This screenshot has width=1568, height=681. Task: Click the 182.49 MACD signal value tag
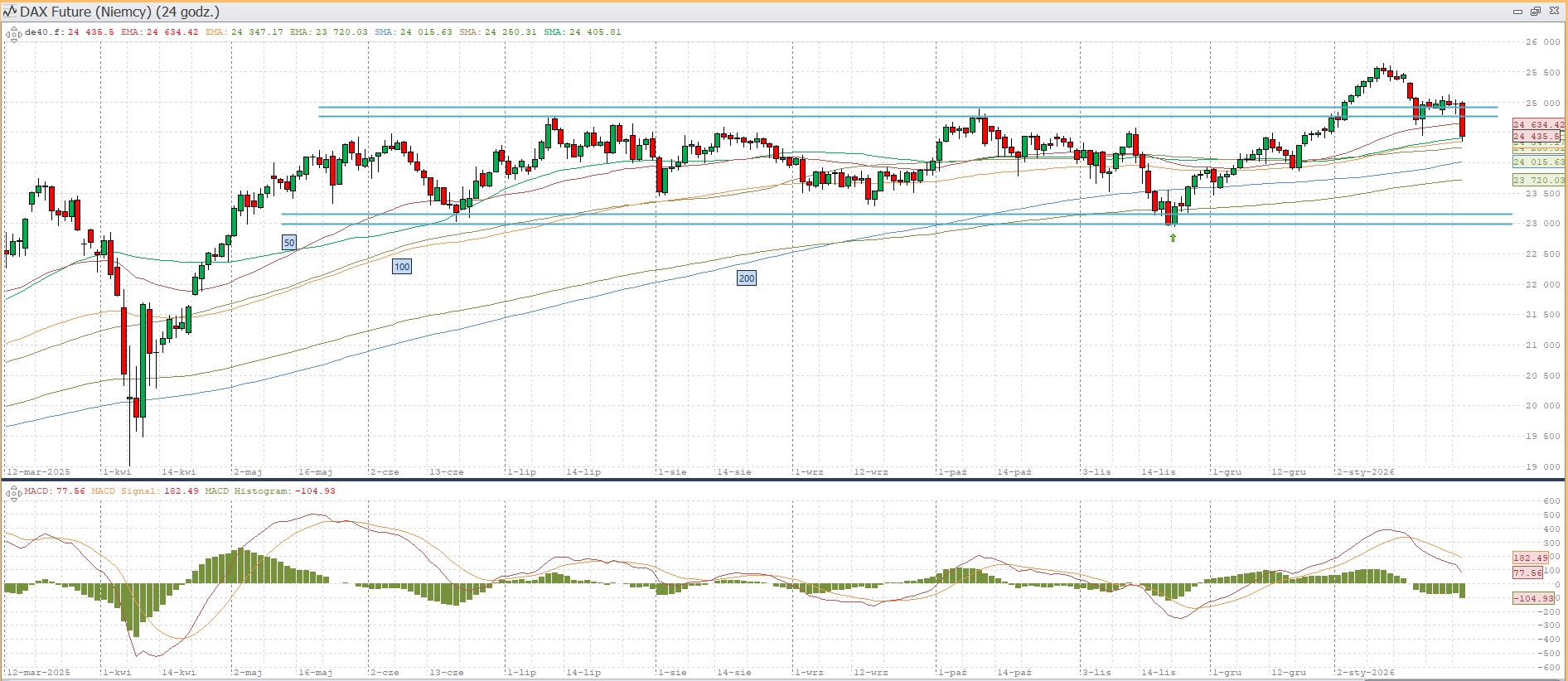click(1530, 558)
